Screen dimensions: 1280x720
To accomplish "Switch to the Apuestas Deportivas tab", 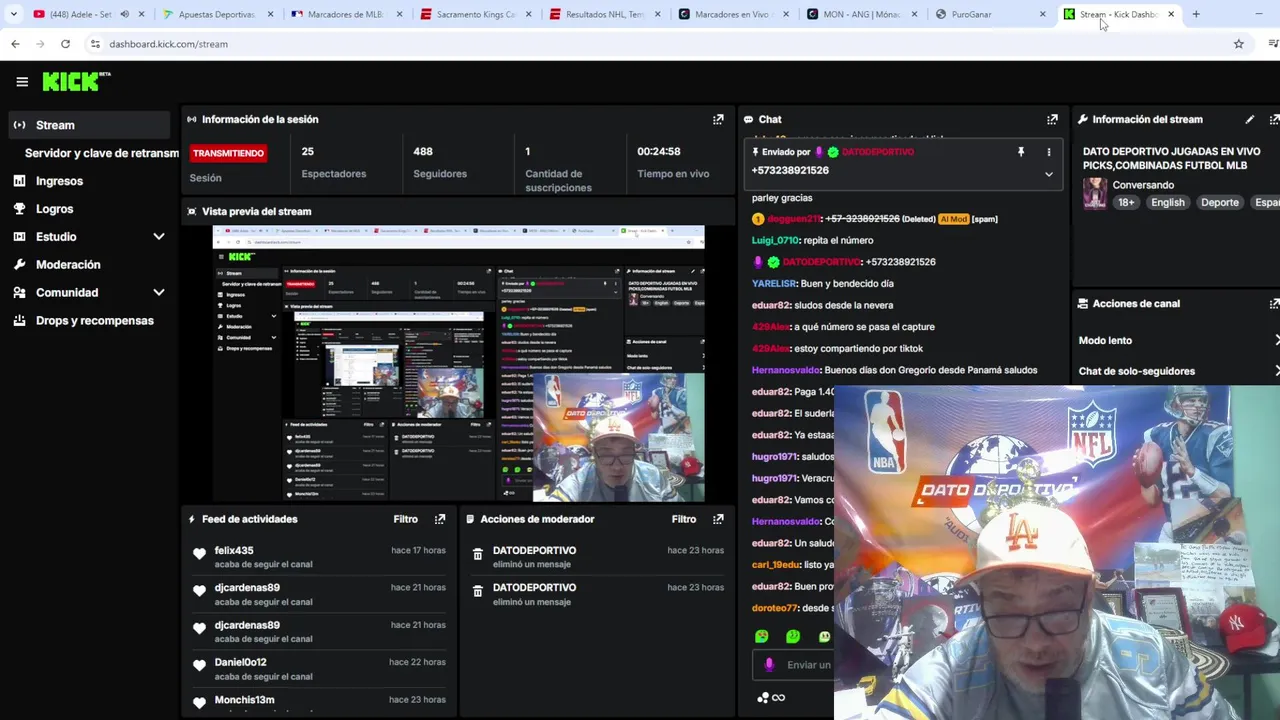I will 216,14.
